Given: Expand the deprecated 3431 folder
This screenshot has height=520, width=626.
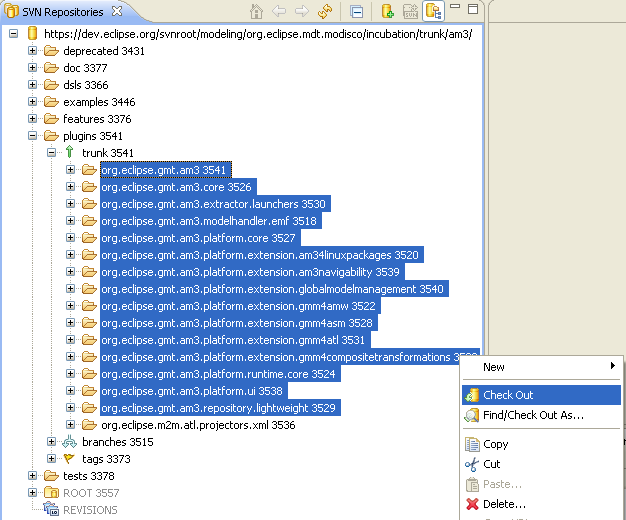Looking at the screenshot, I should (x=33, y=51).
